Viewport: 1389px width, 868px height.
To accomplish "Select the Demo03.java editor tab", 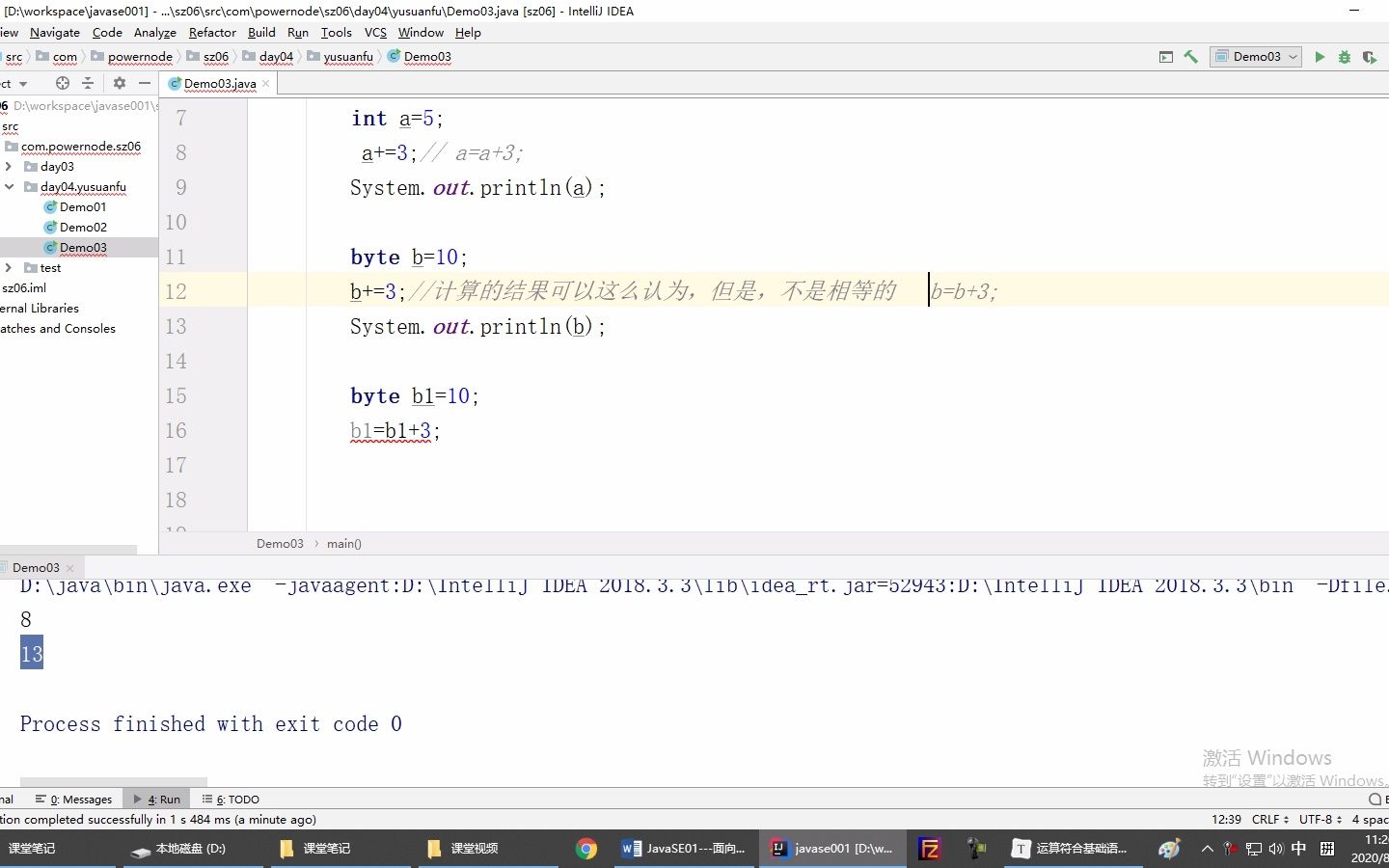I will tap(219, 84).
